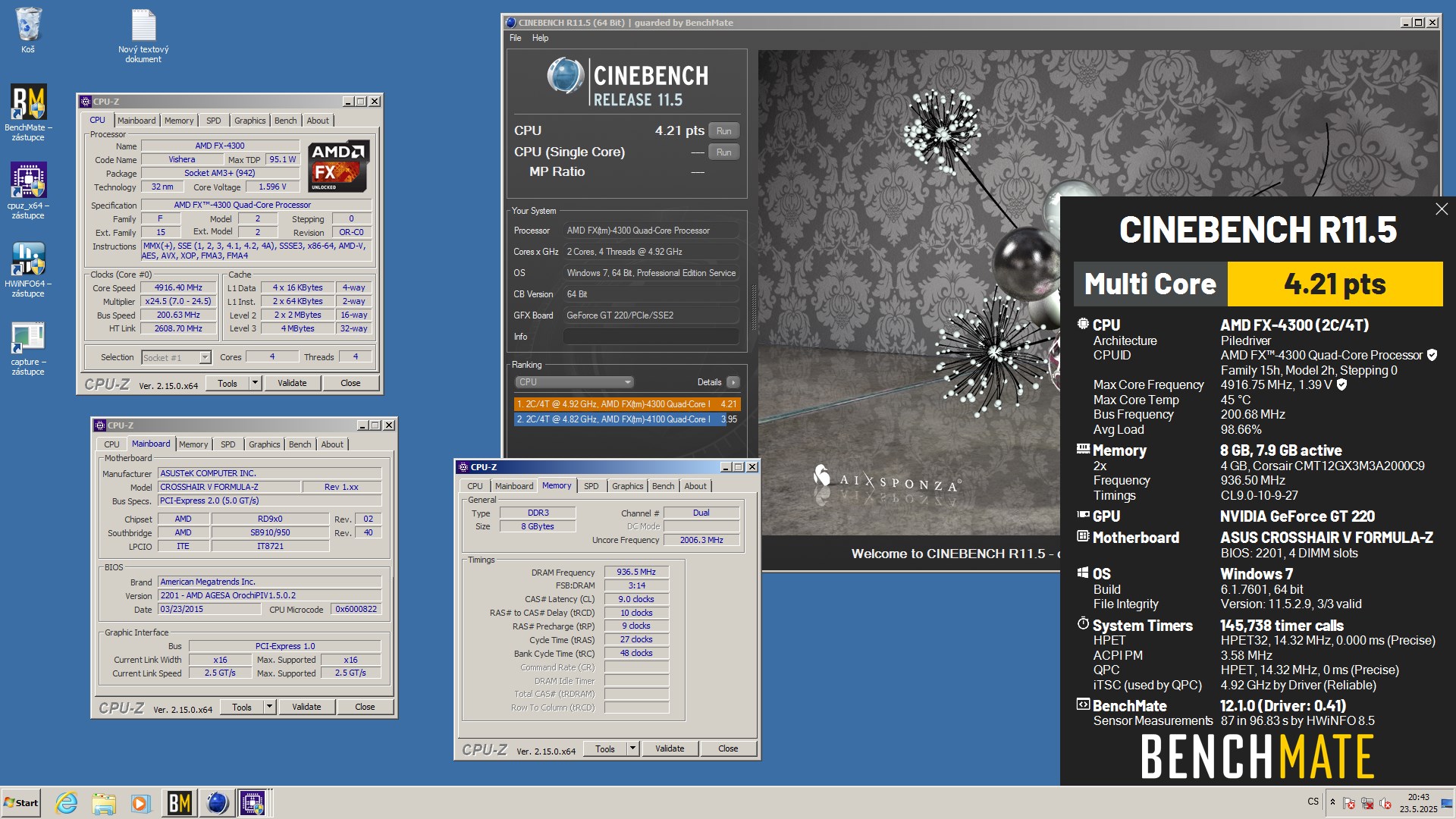The image size is (1456, 819).
Task: Click Multi Core 4.21 pts score banner
Action: [x=1258, y=284]
